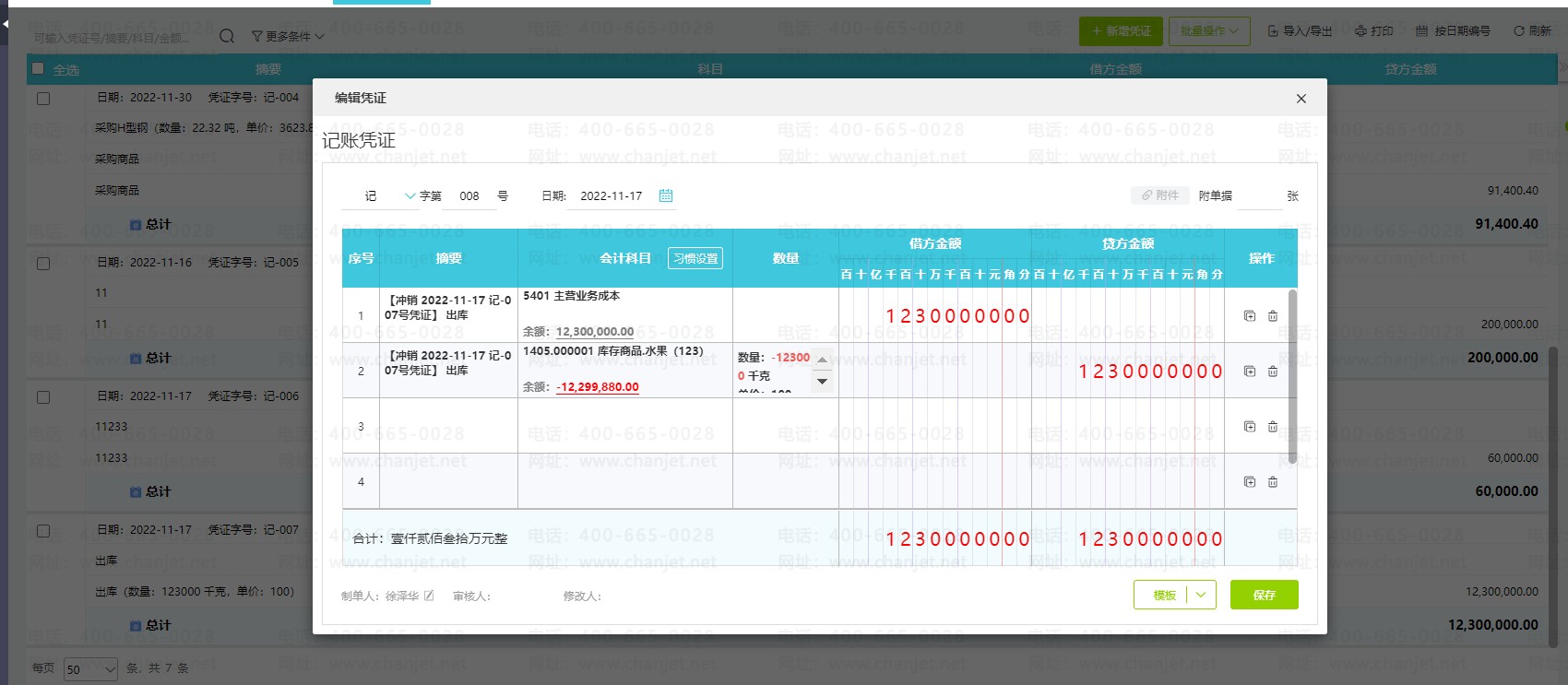Save the voucher with 保存 button
This screenshot has height=685, width=1568.
coord(1264,595)
